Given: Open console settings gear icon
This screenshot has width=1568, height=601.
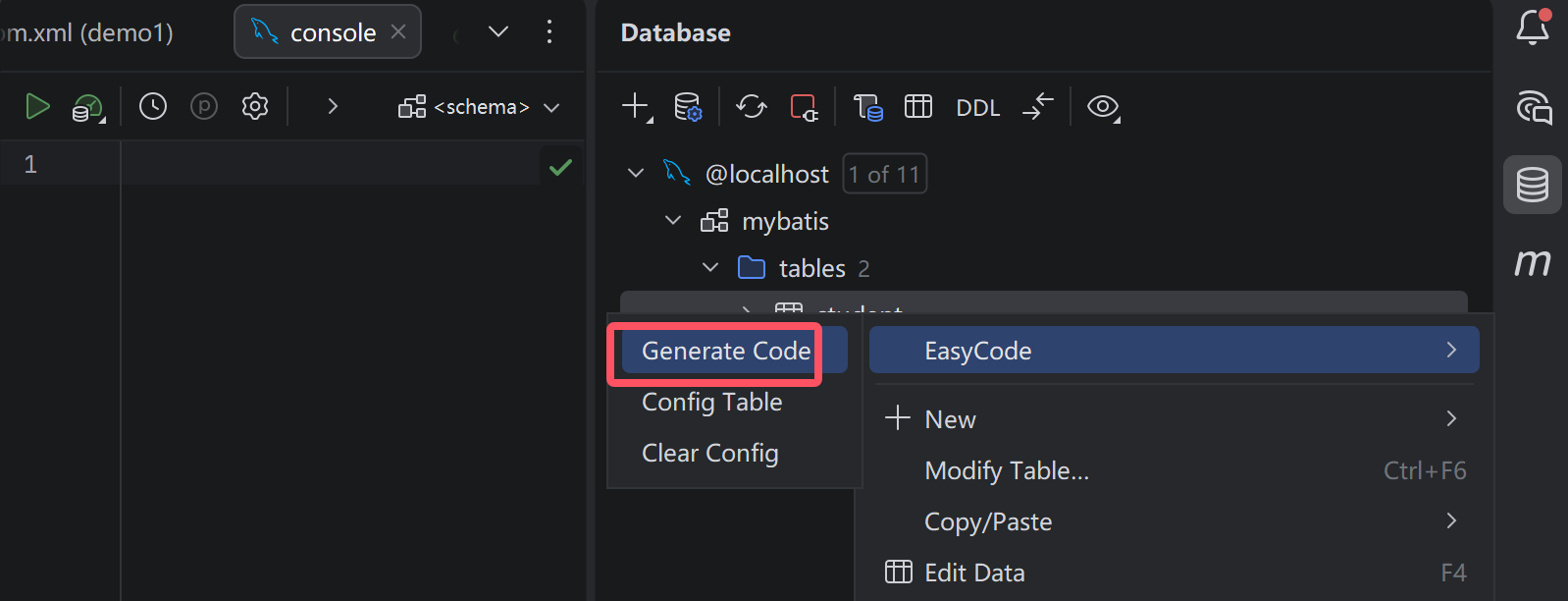Looking at the screenshot, I should [255, 106].
